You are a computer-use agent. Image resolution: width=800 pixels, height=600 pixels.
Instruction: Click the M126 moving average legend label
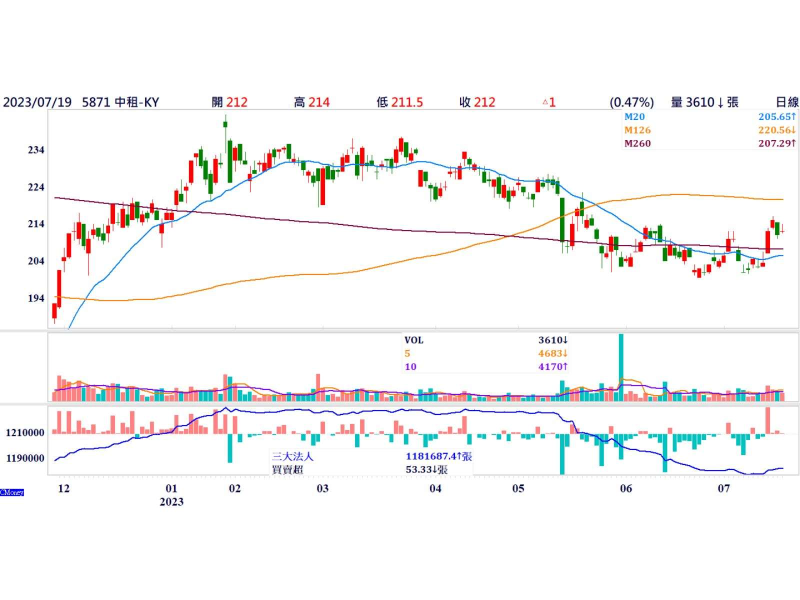637,130
